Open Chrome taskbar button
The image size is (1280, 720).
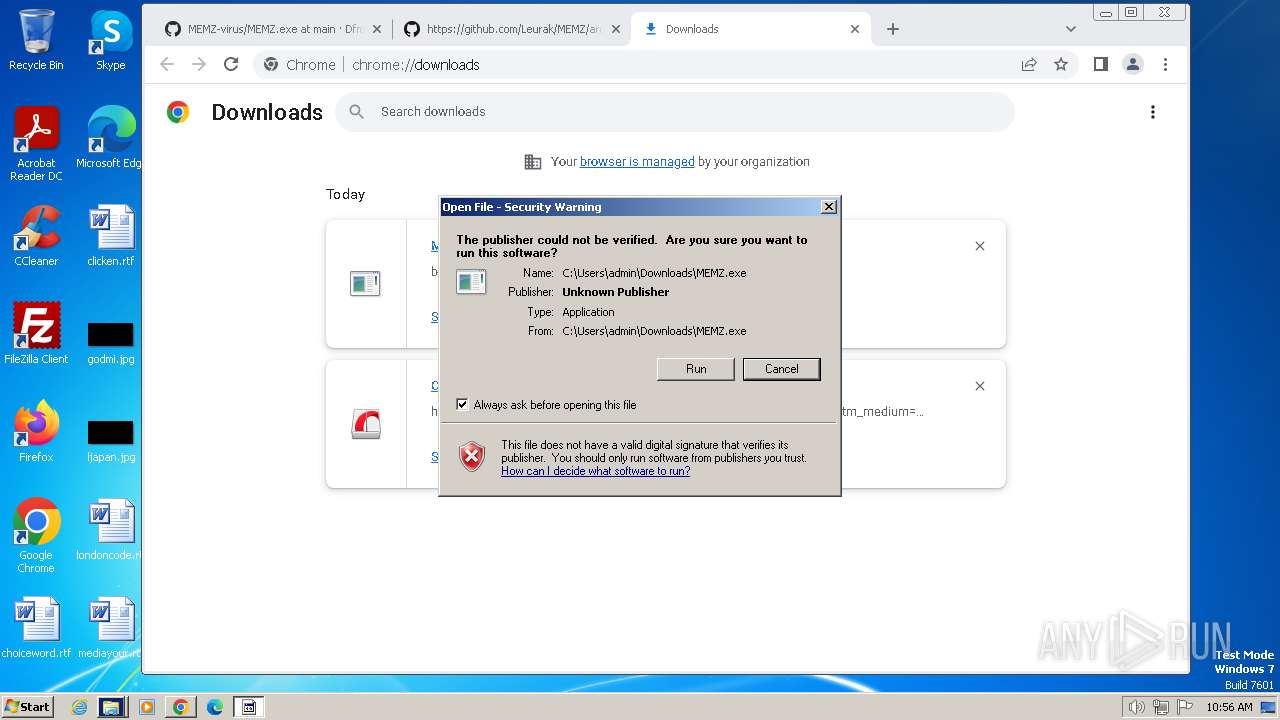(180, 707)
